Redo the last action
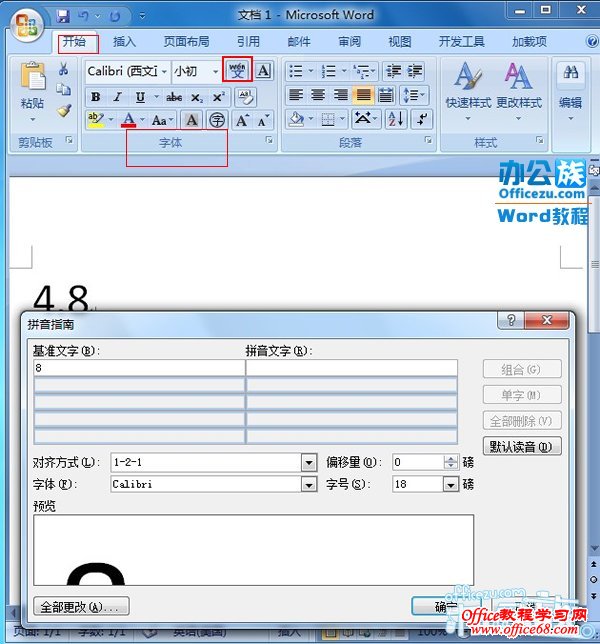 tap(115, 16)
